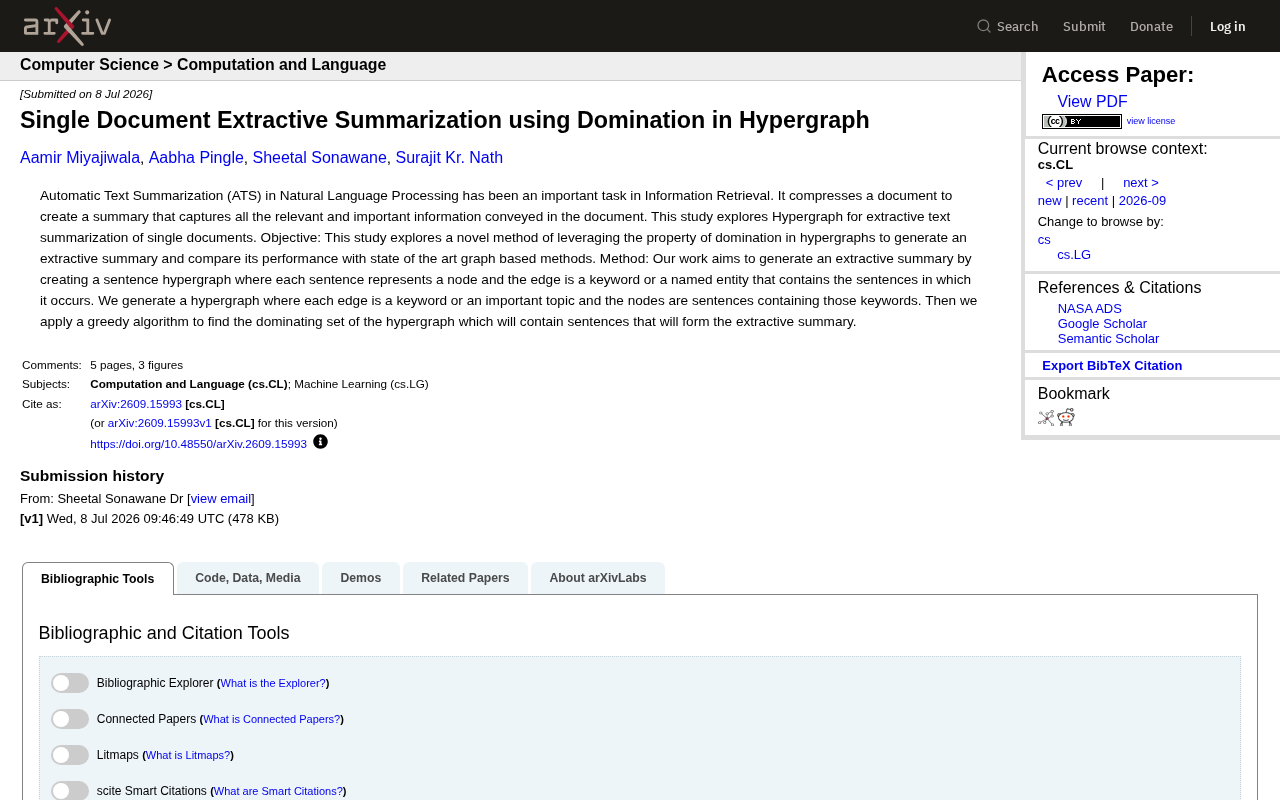
Task: Click What are Smart Citations? link
Action: (x=278, y=792)
